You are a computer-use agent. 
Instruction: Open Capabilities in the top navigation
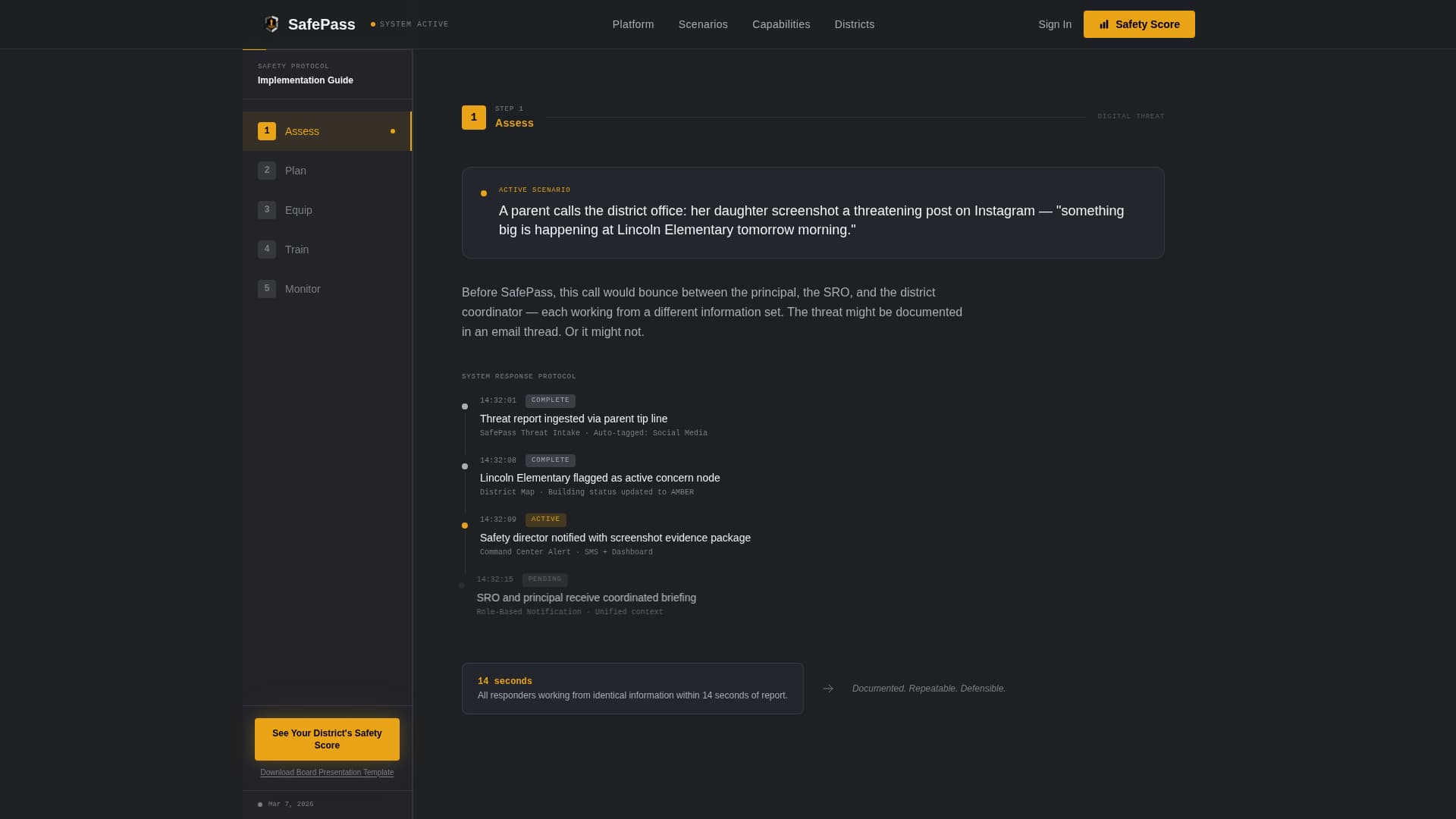[781, 24]
